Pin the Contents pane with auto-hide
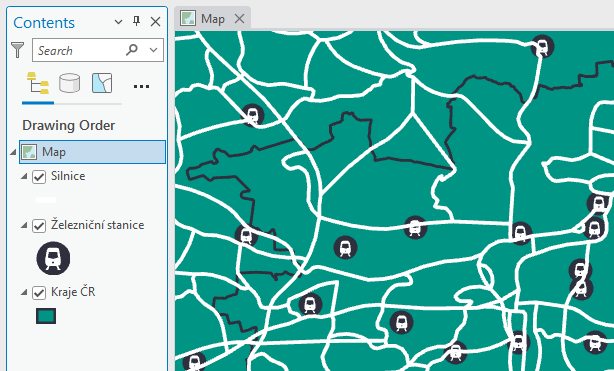 coord(136,21)
